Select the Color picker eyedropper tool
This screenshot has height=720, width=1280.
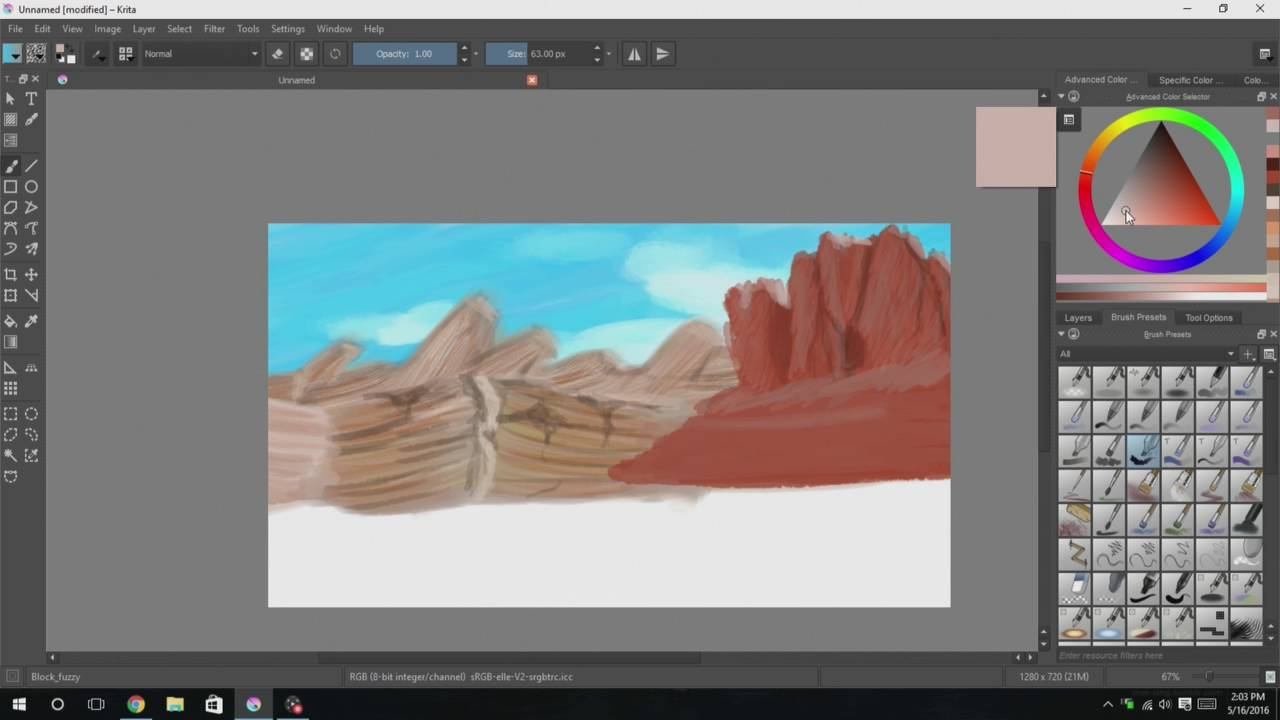[x=31, y=321]
